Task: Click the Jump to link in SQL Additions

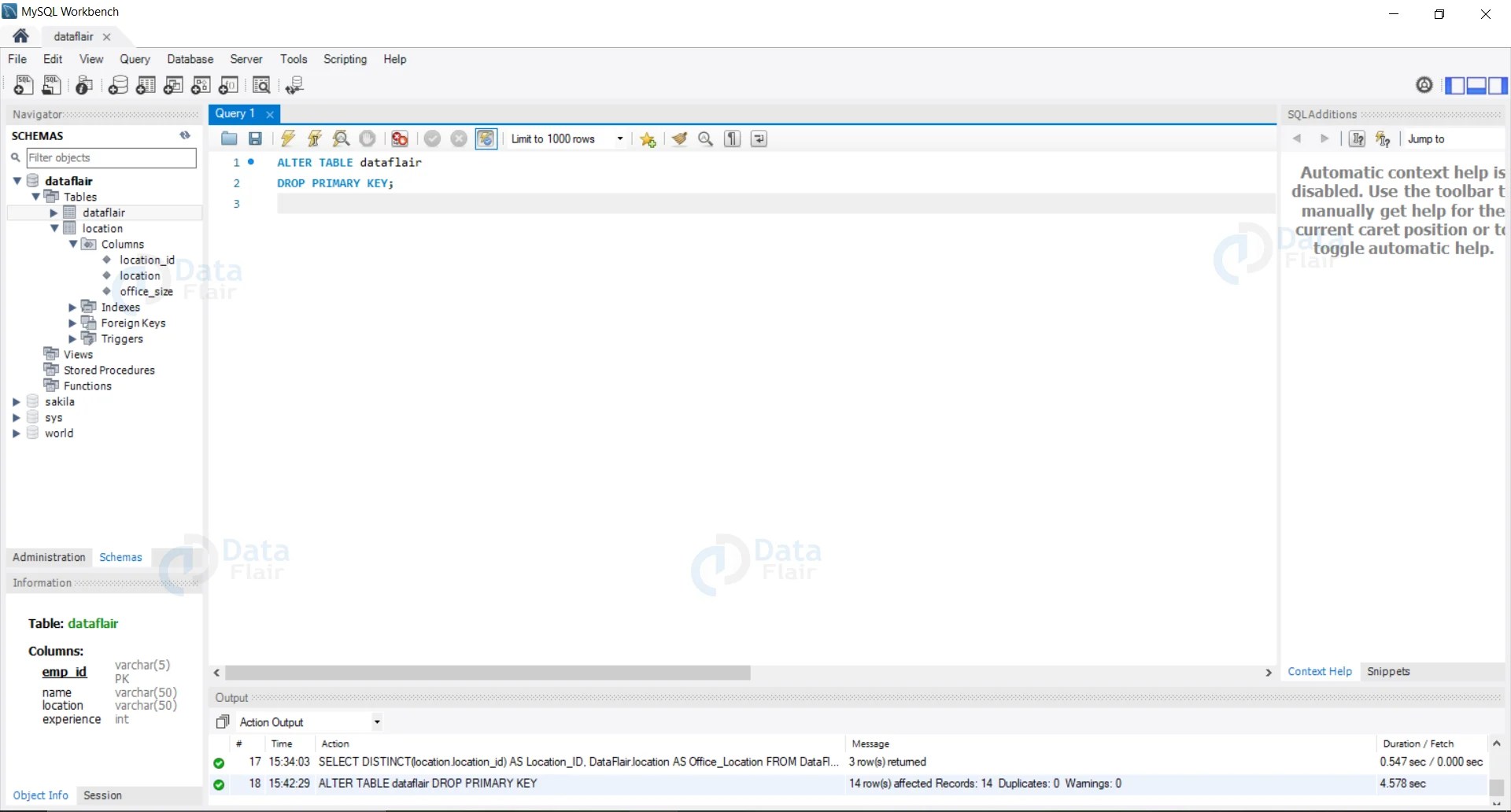Action: [1426, 138]
